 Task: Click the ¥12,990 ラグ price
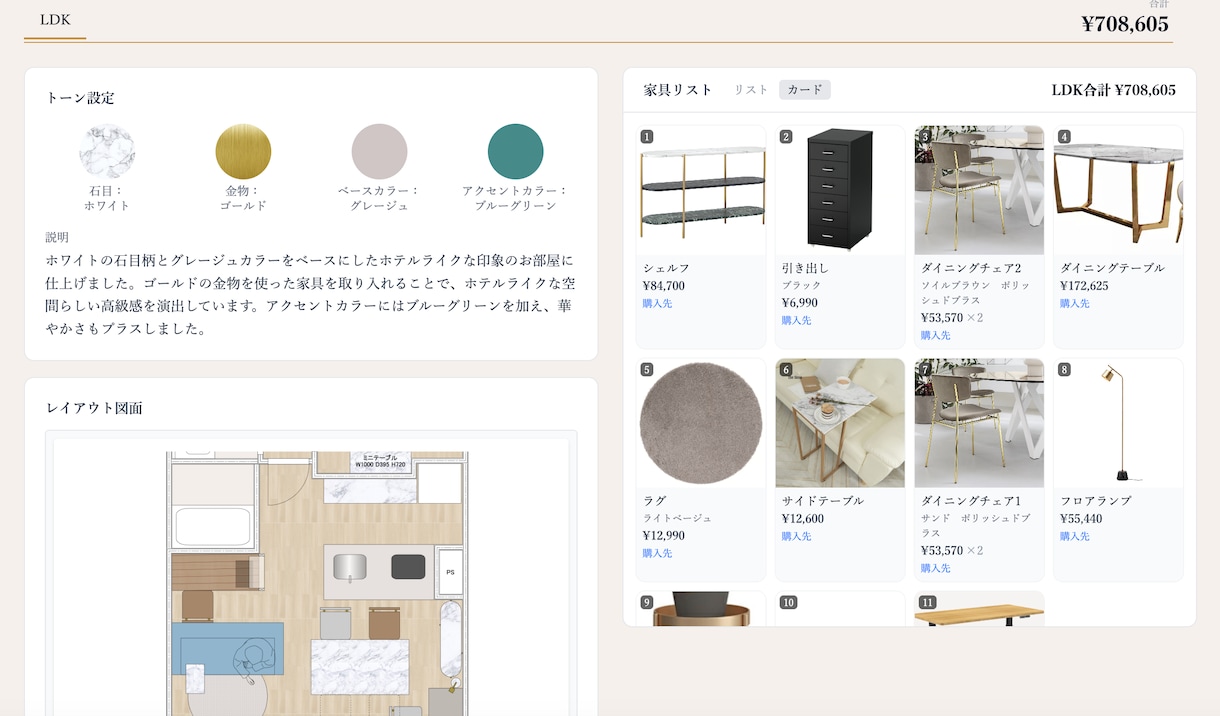click(663, 536)
